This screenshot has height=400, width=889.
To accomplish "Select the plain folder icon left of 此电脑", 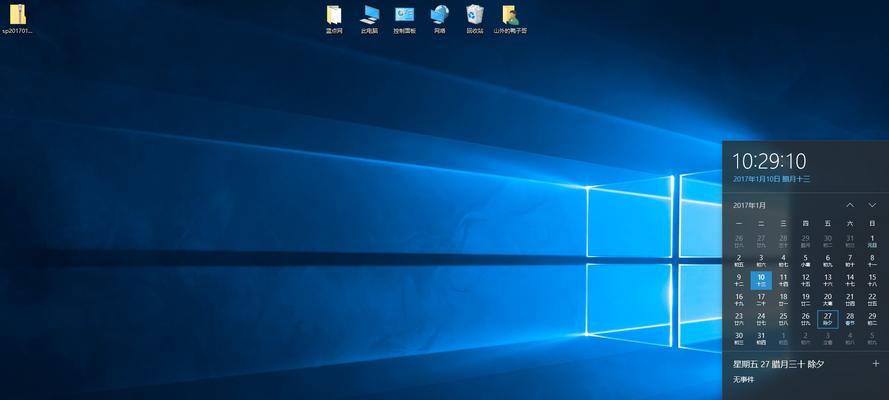I will [x=335, y=20].
